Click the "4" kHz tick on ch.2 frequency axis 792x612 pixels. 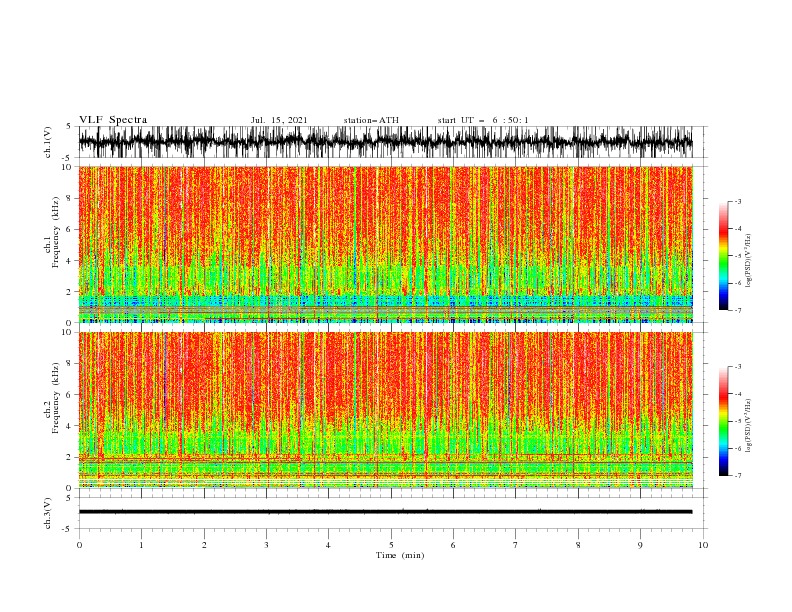[x=71, y=426]
